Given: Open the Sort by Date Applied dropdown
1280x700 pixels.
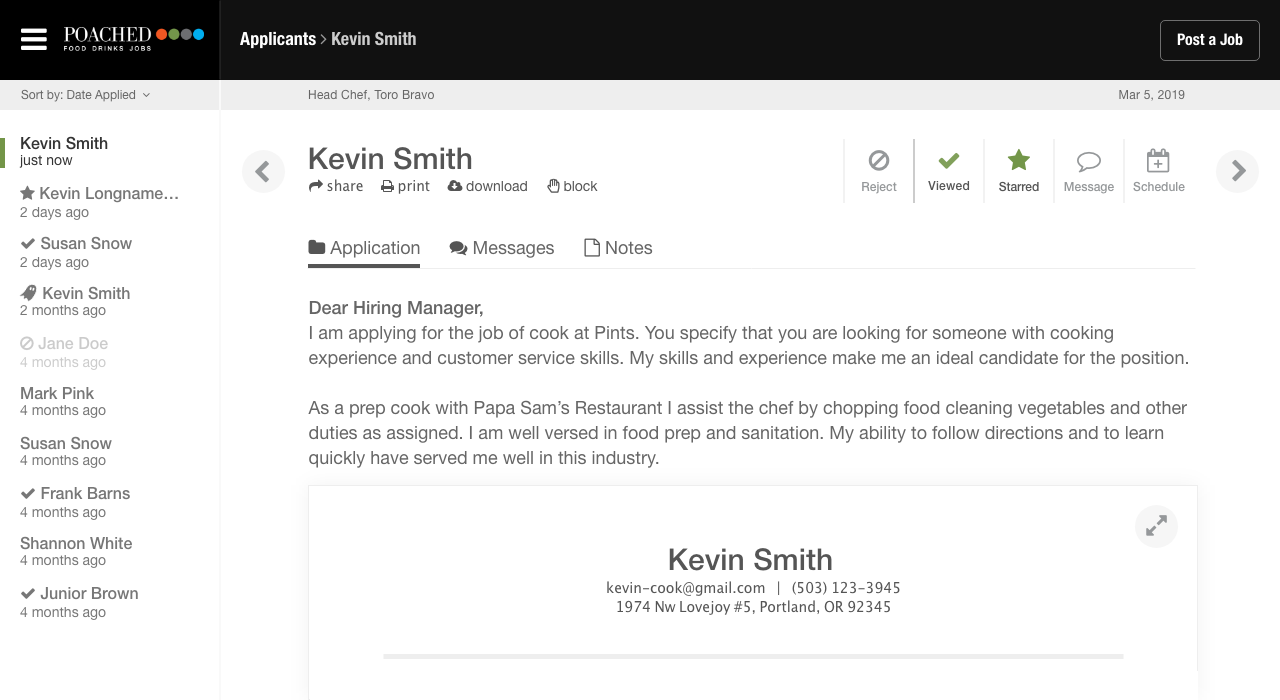Looking at the screenshot, I should 86,95.
